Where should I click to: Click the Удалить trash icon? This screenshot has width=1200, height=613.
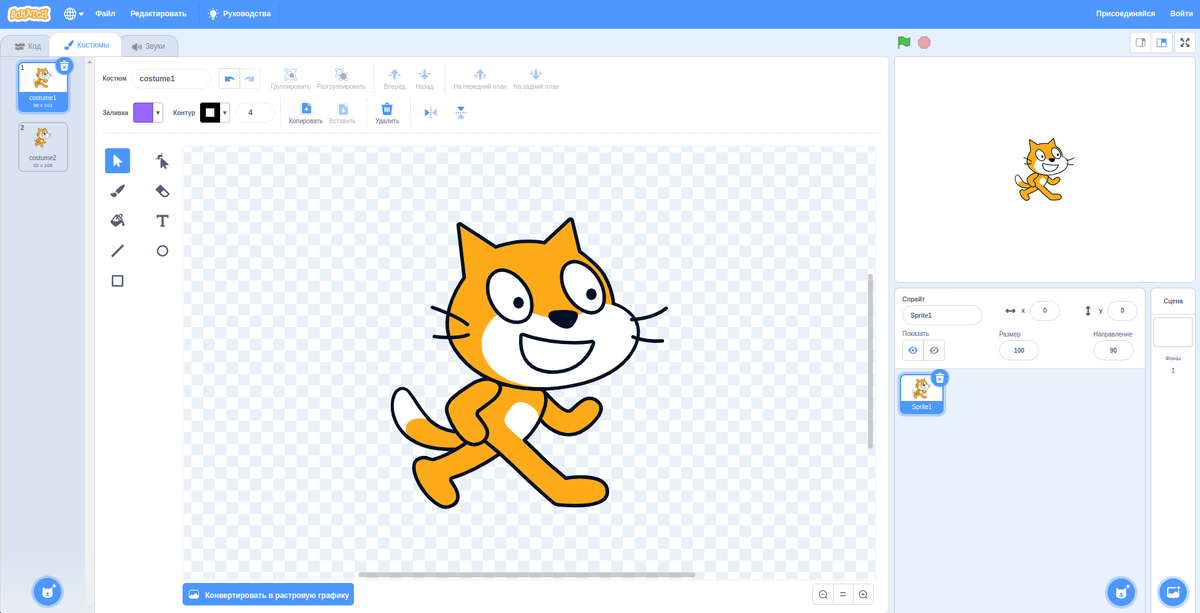pos(387,109)
